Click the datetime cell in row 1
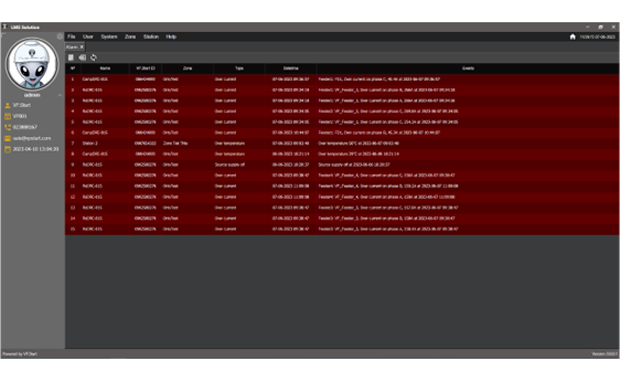620x380 pixels. (x=291, y=79)
